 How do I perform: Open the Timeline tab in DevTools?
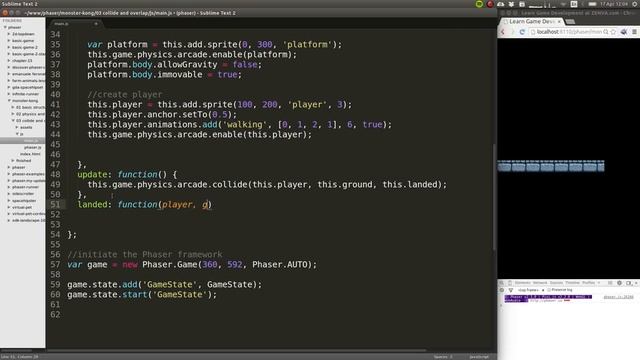[x=572, y=283]
